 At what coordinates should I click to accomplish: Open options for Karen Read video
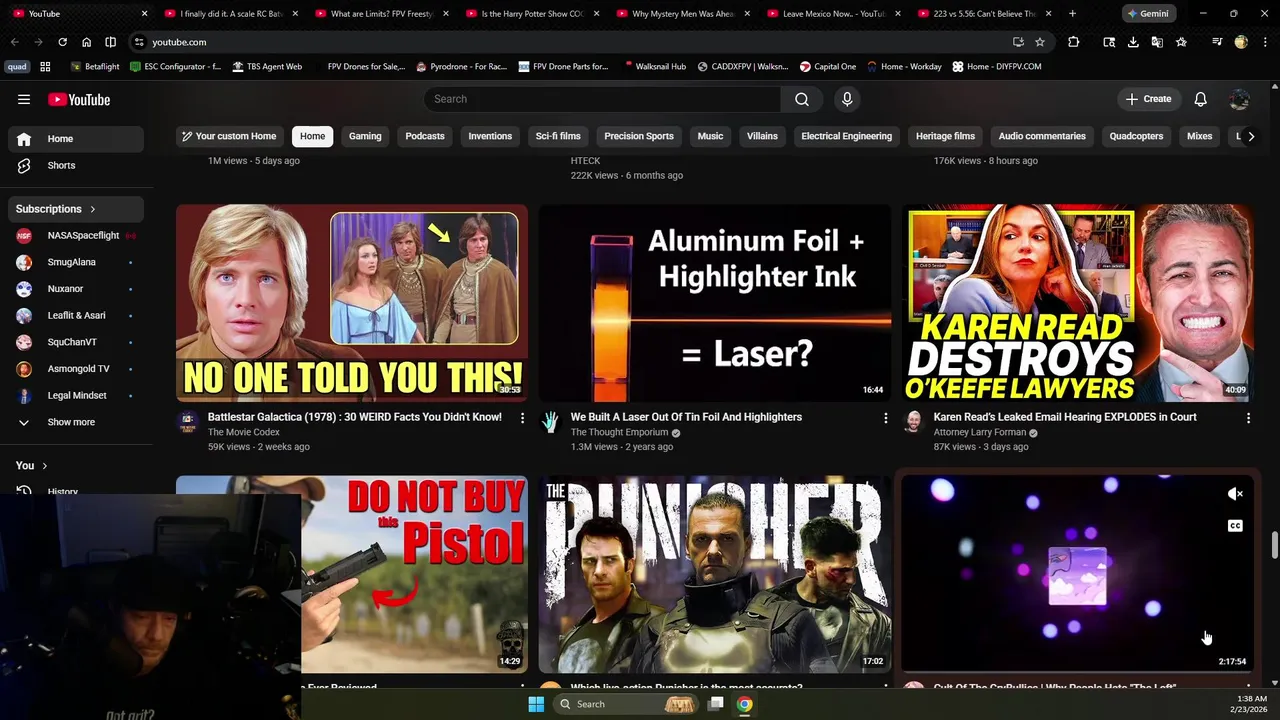[x=1248, y=418]
